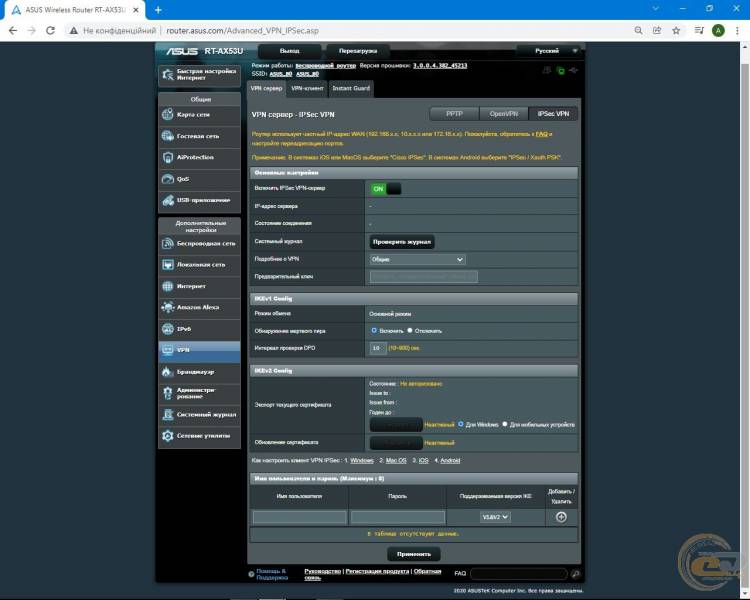Open the Amazon Alexa icon
750x600 pixels.
point(167,307)
